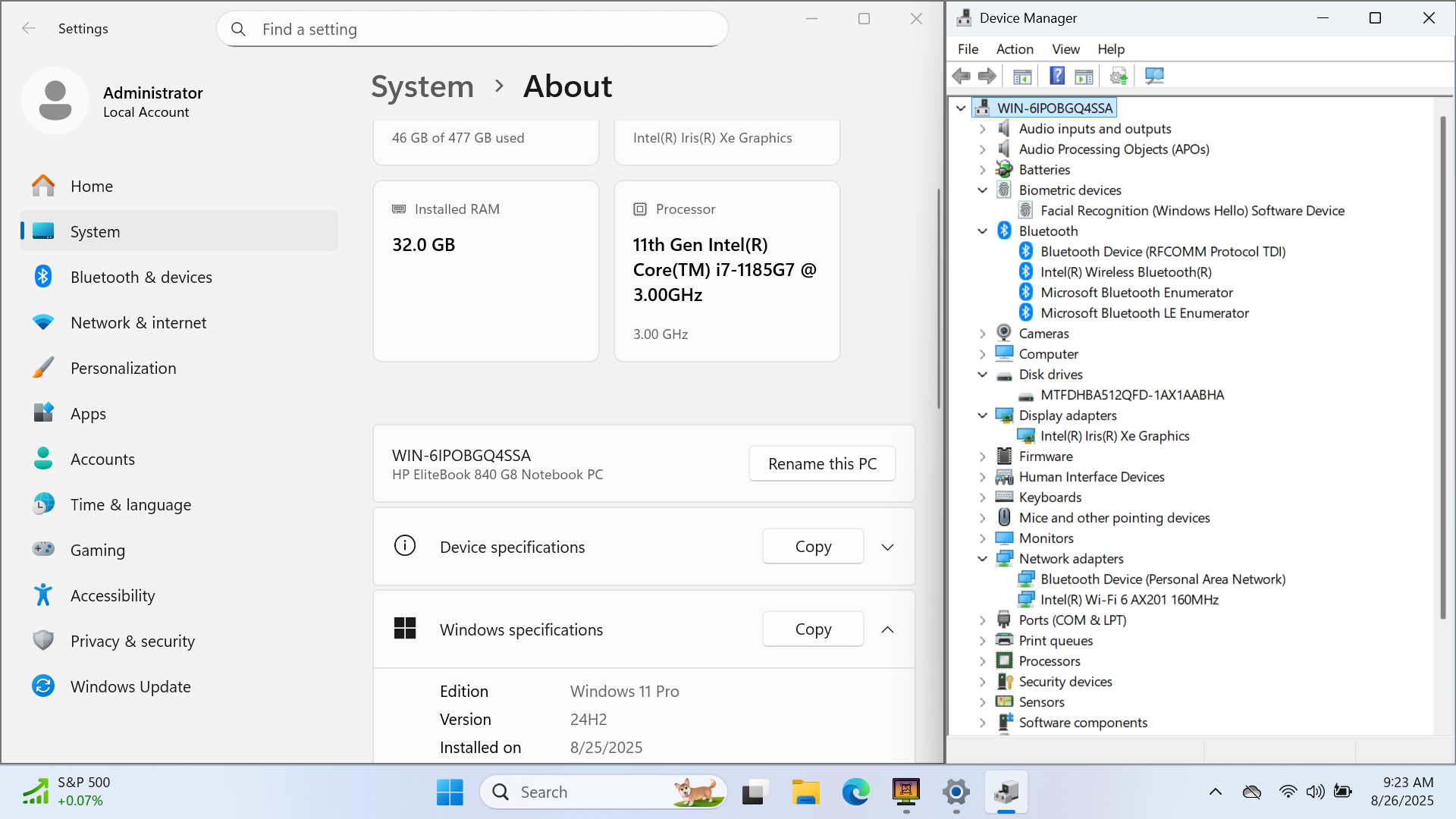Click the Forward arrow in Device Manager toolbar
Screen dimensions: 1456x819
(987, 76)
